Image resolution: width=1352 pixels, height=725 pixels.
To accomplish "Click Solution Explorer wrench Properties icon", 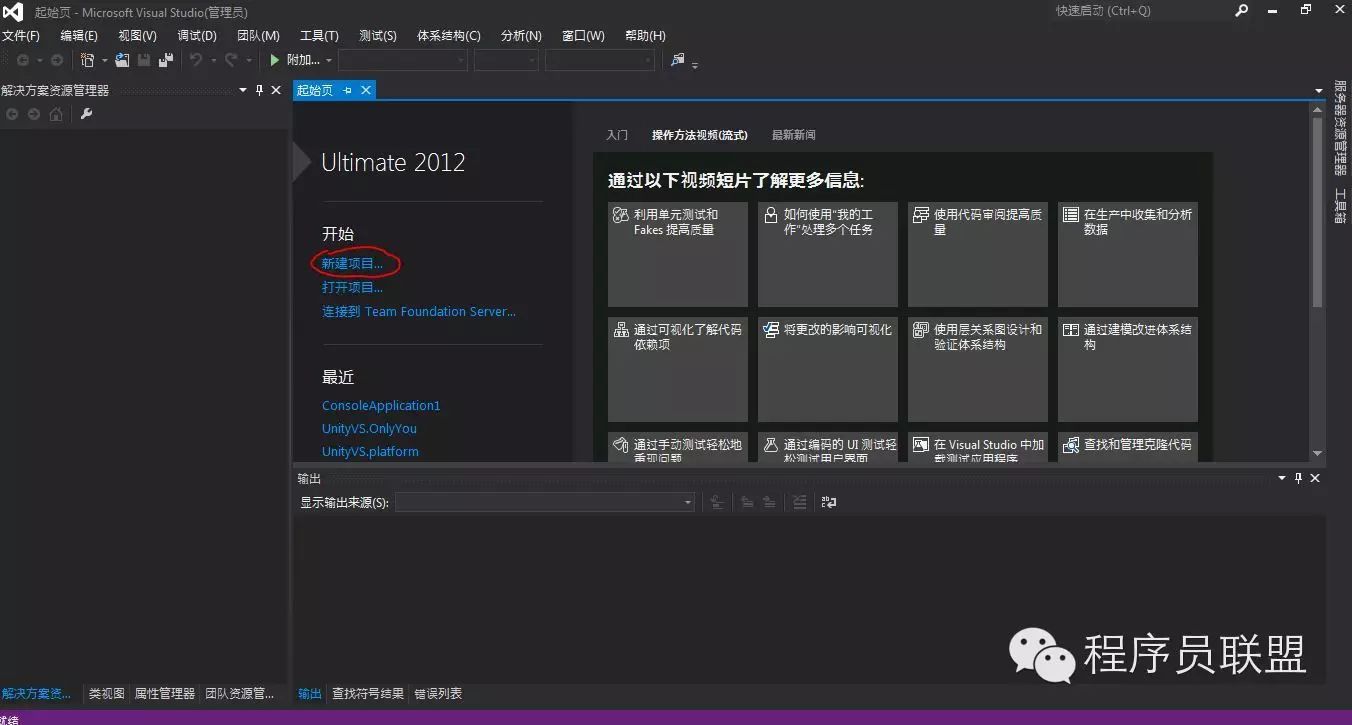I will click(x=86, y=114).
